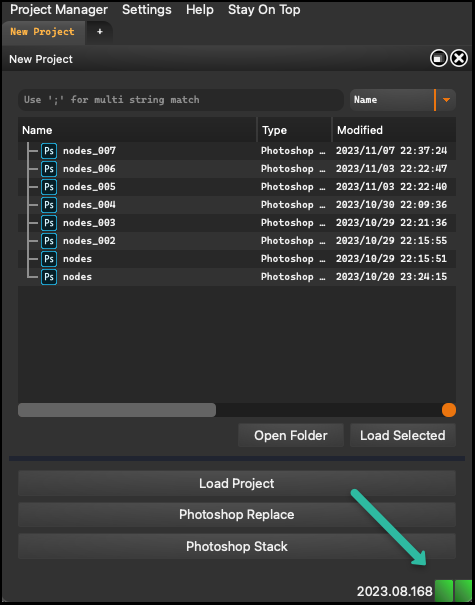
Task: Click the left green status indicator square
Action: point(444,591)
